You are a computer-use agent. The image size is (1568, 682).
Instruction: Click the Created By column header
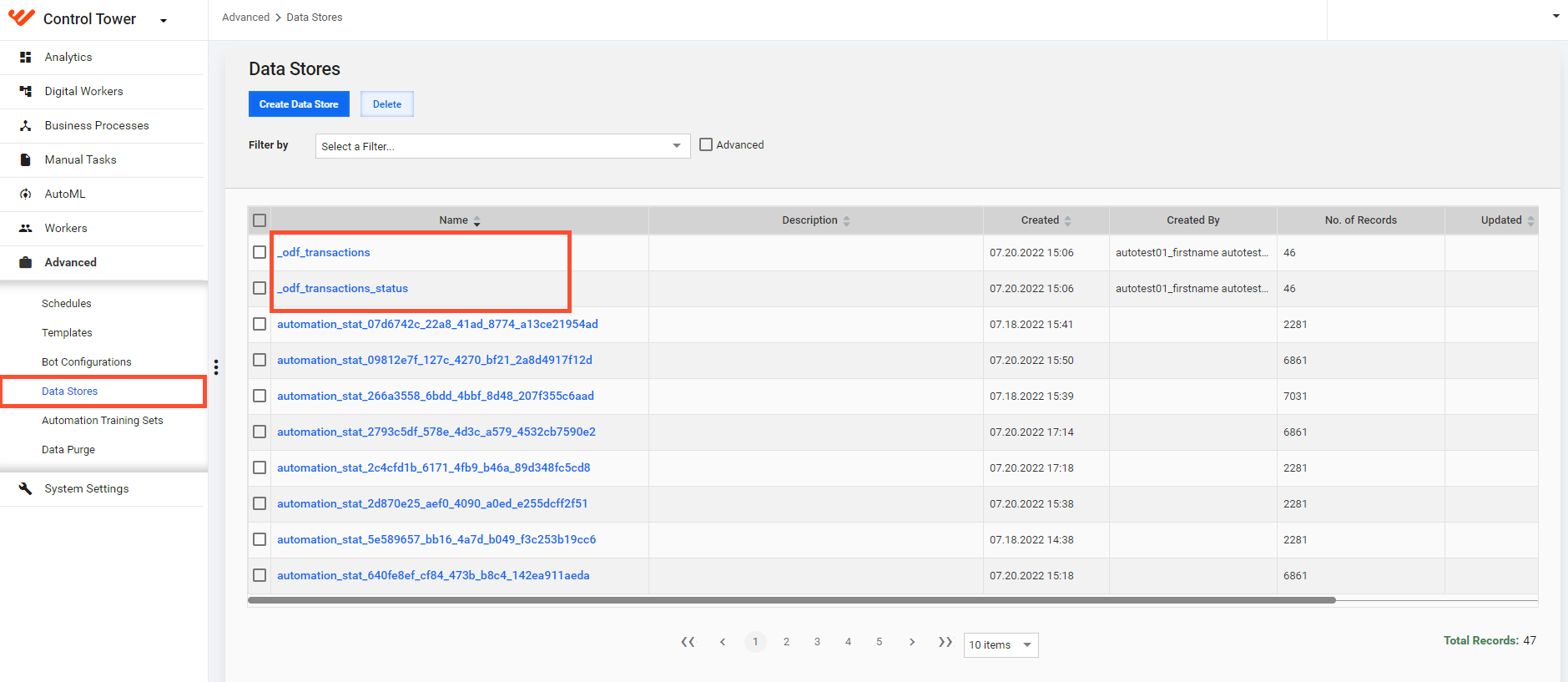coord(1192,220)
